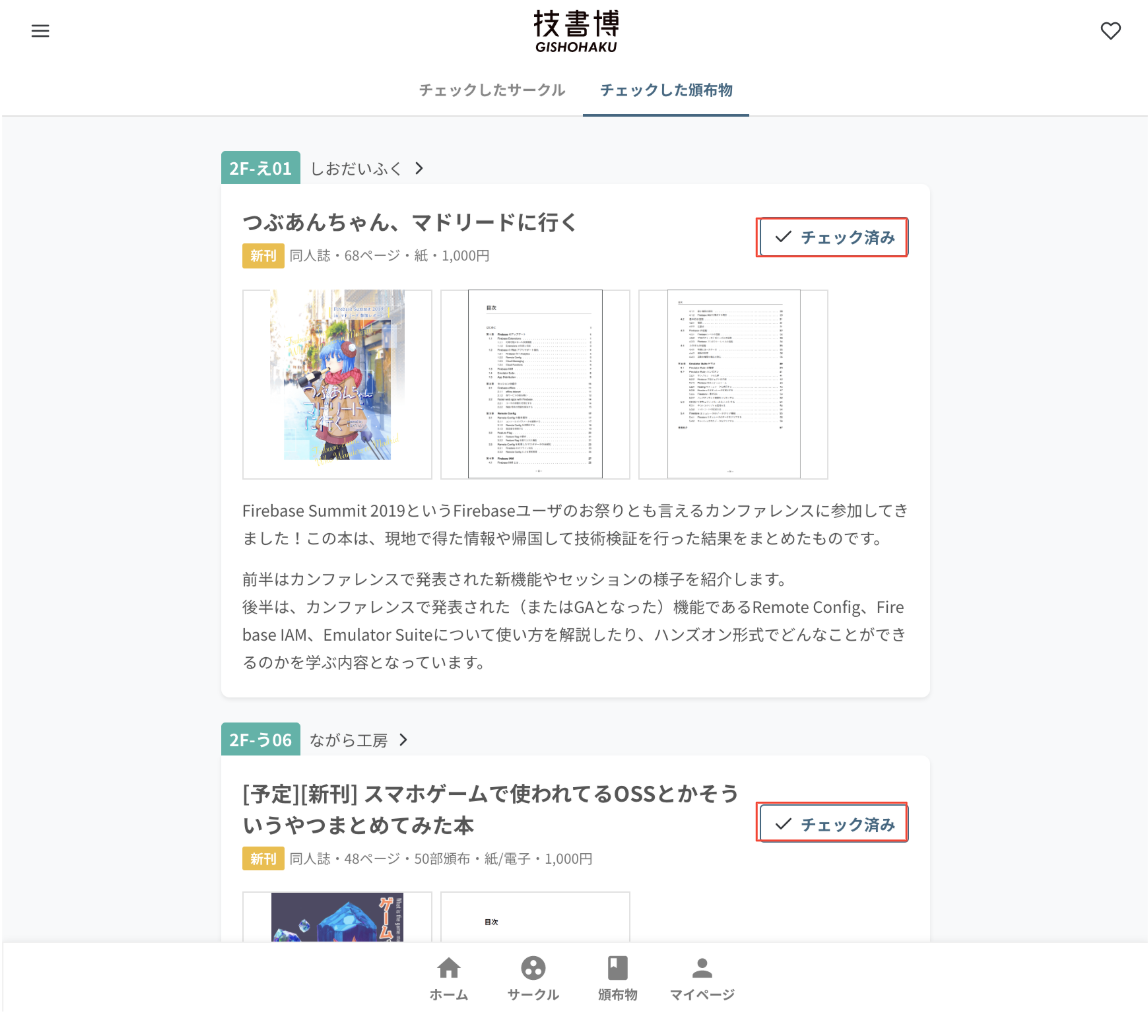Open the つぶあんちゃん、マドリードに行く title
The width and height of the screenshot is (1148, 1018).
tap(410, 222)
